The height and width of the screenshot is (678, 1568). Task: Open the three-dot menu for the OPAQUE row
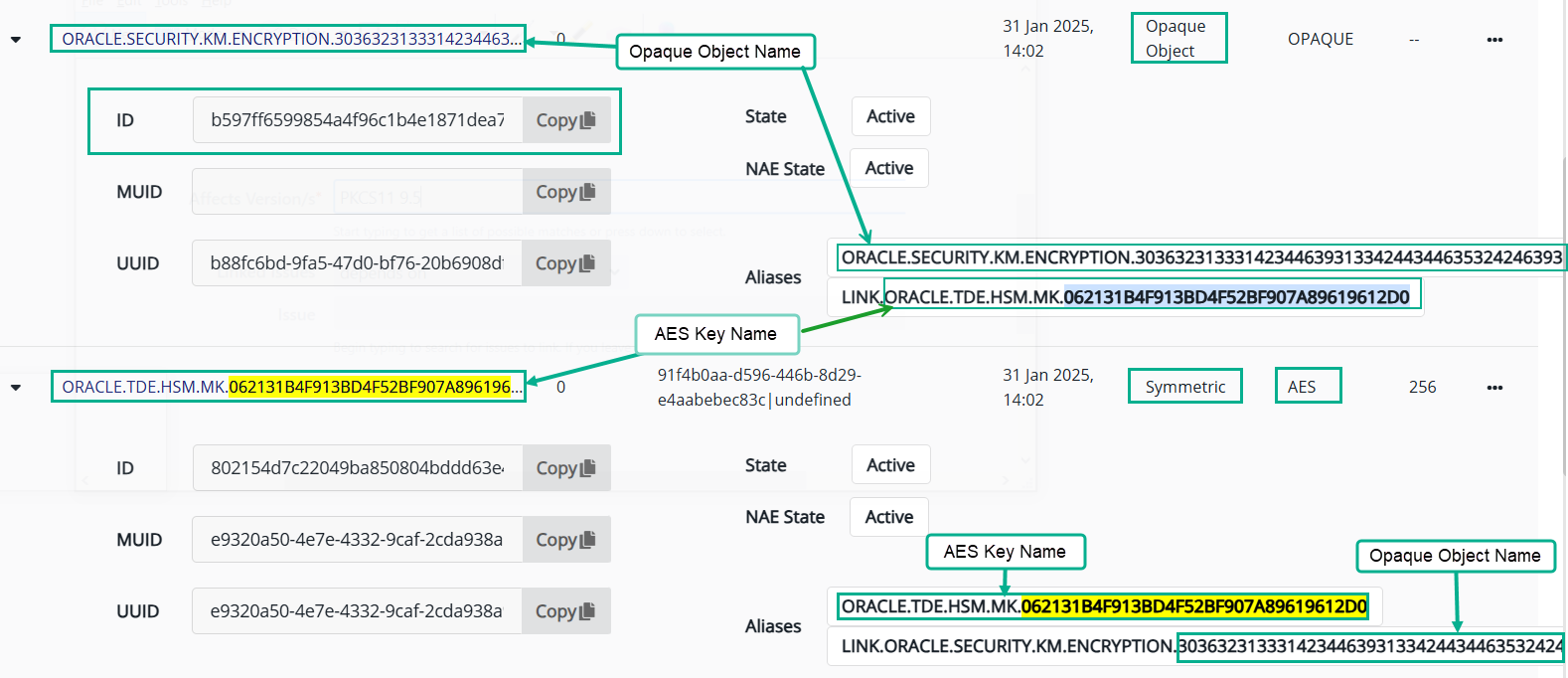1494,40
